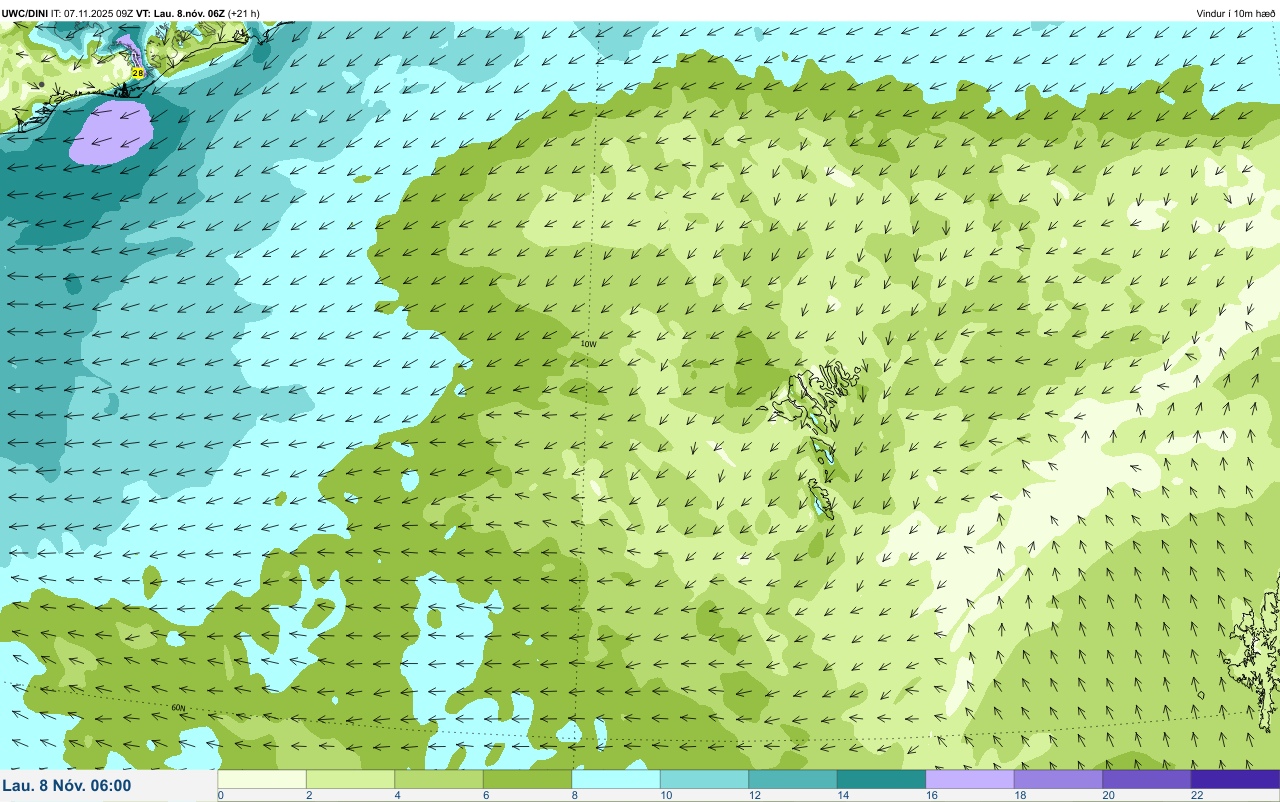
Task: Click the legend scale number '16'
Action: click(x=931, y=795)
